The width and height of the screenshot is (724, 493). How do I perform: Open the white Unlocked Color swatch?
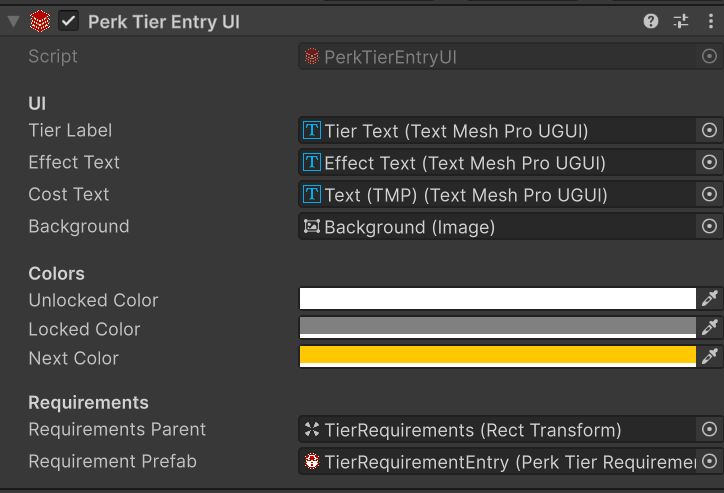click(x=497, y=298)
